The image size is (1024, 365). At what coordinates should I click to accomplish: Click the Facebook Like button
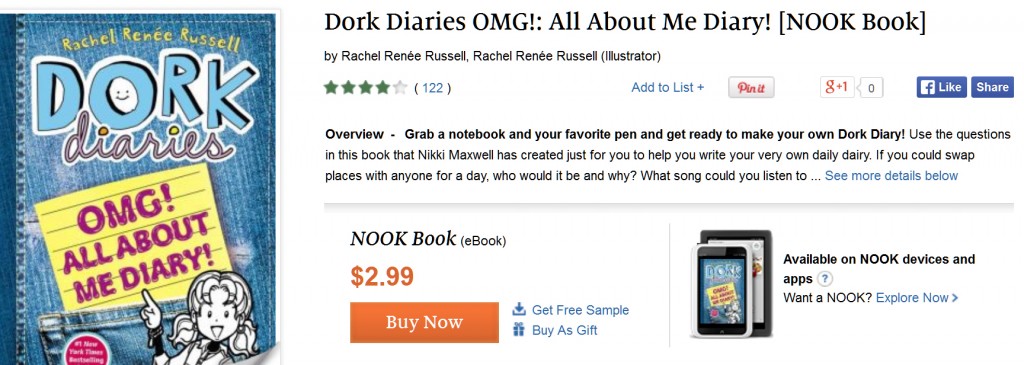click(x=941, y=87)
